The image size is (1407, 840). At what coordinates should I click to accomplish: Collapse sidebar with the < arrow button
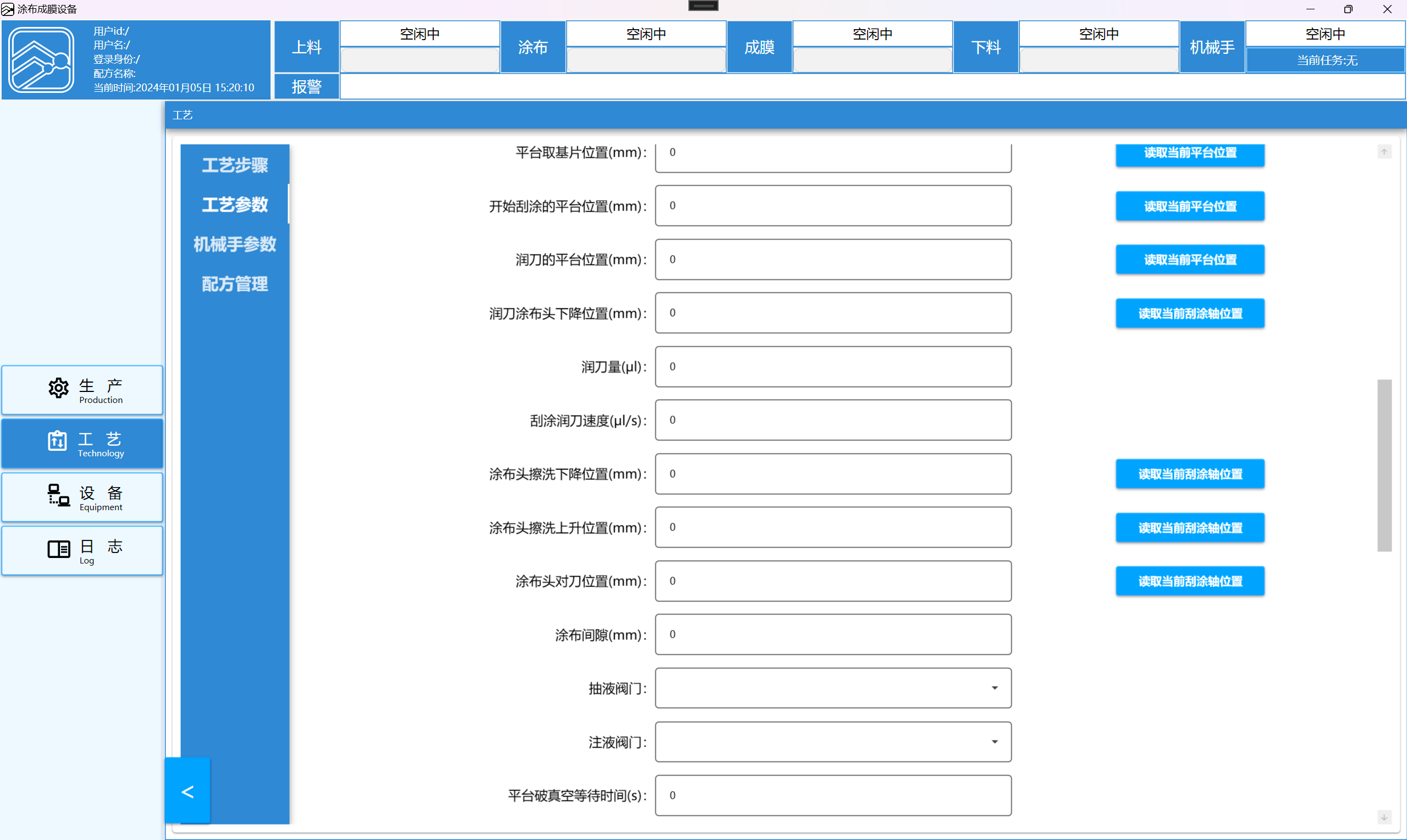[187, 791]
